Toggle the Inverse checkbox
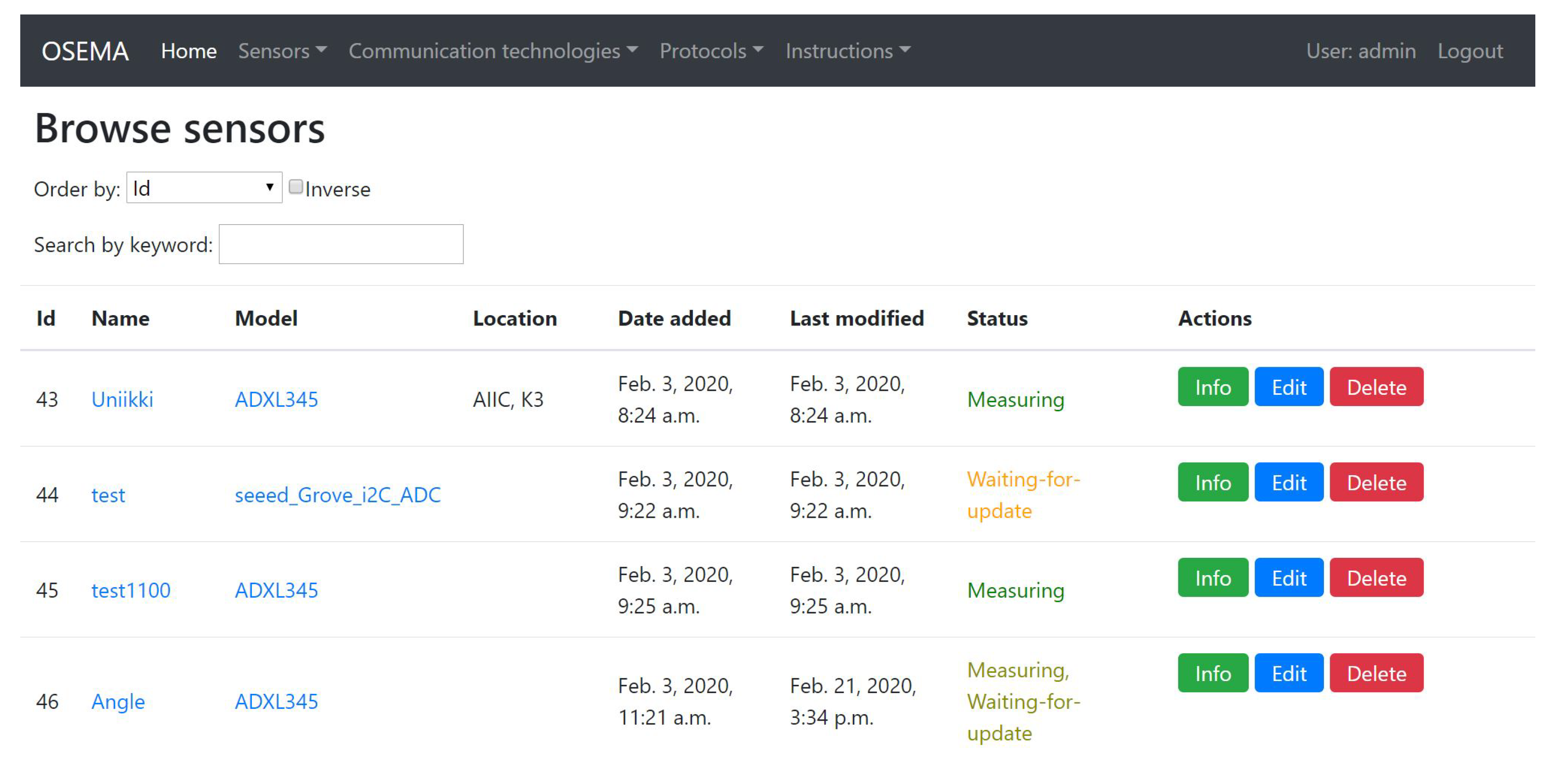 296,187
